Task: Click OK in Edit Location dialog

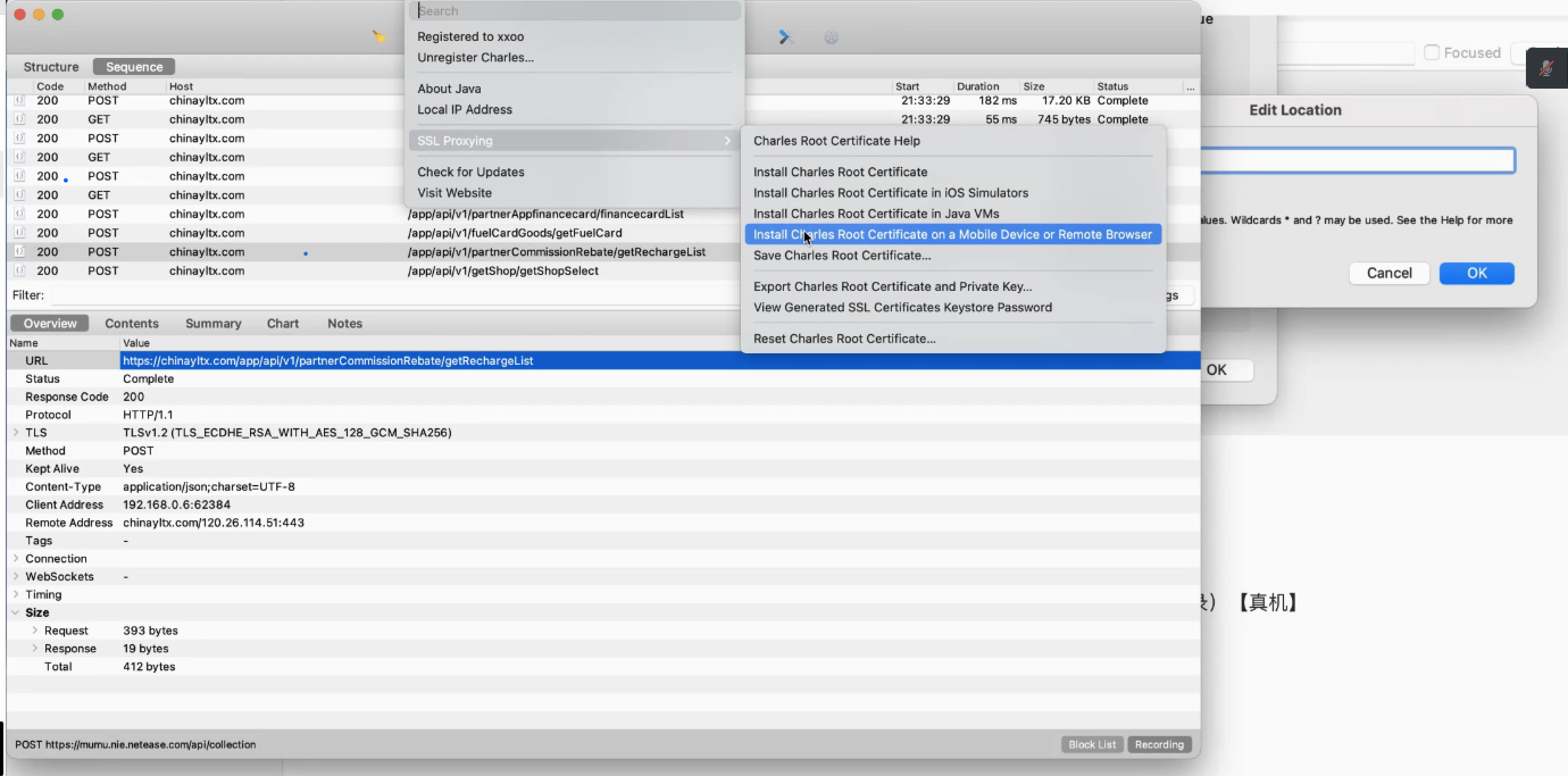Action: click(1476, 273)
